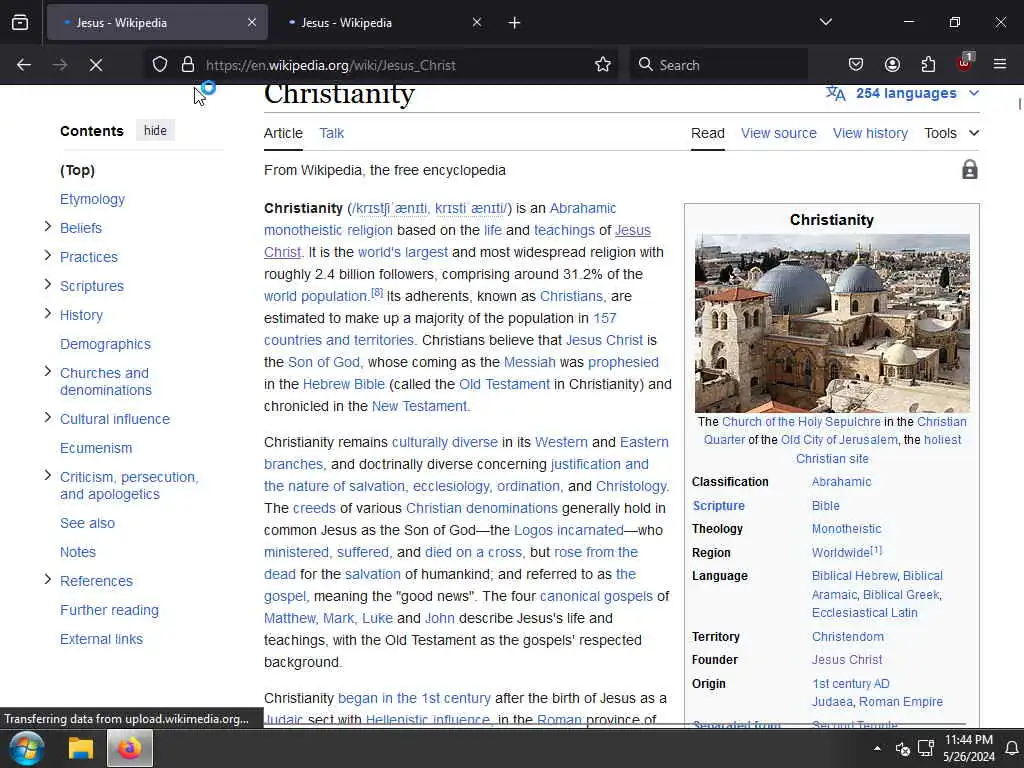Select the Read tab

click(708, 133)
